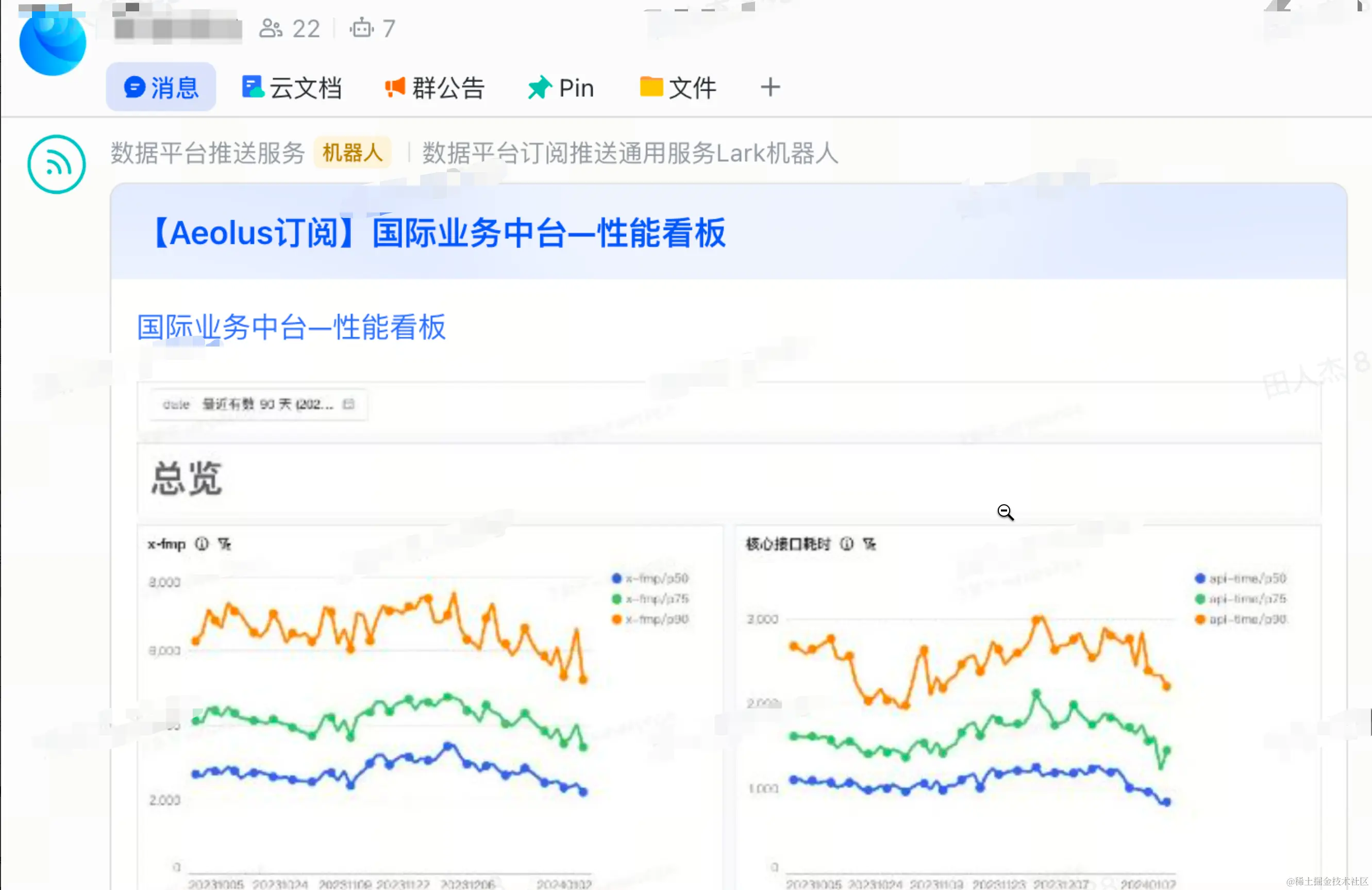The image size is (1372, 890).
Task: Open the date filter field
Action: click(258, 404)
